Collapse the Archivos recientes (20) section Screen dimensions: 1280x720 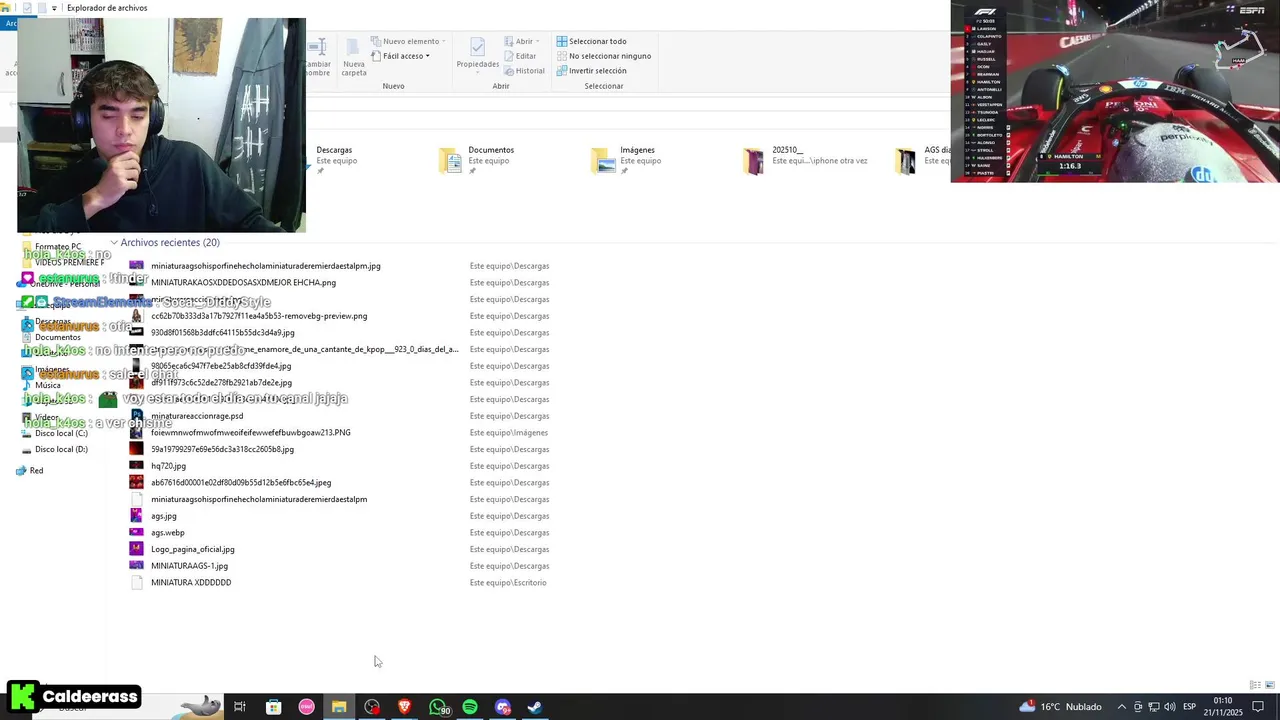[x=114, y=243]
